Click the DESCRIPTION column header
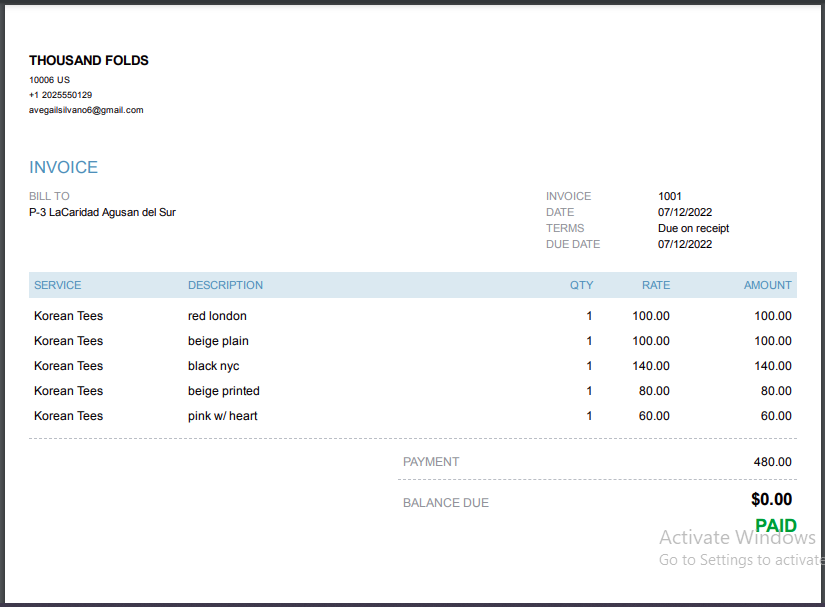825x607 pixels. pyautogui.click(x=226, y=285)
